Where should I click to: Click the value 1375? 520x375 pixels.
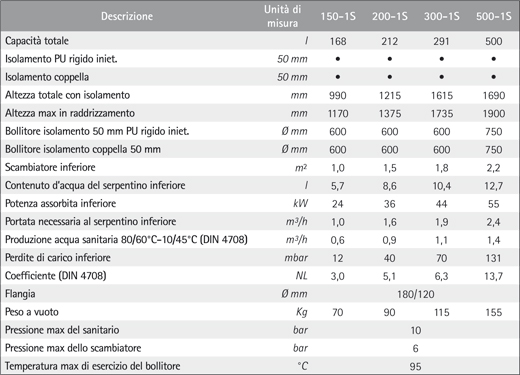(390, 114)
